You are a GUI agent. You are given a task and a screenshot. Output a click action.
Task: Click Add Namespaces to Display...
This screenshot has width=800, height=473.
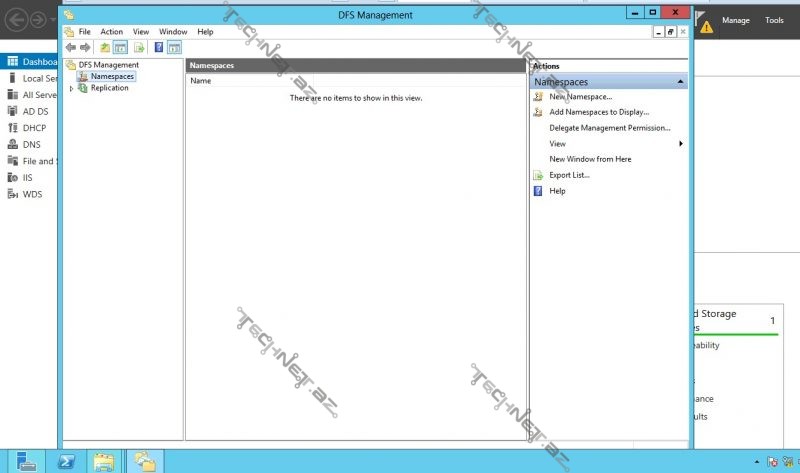598,112
